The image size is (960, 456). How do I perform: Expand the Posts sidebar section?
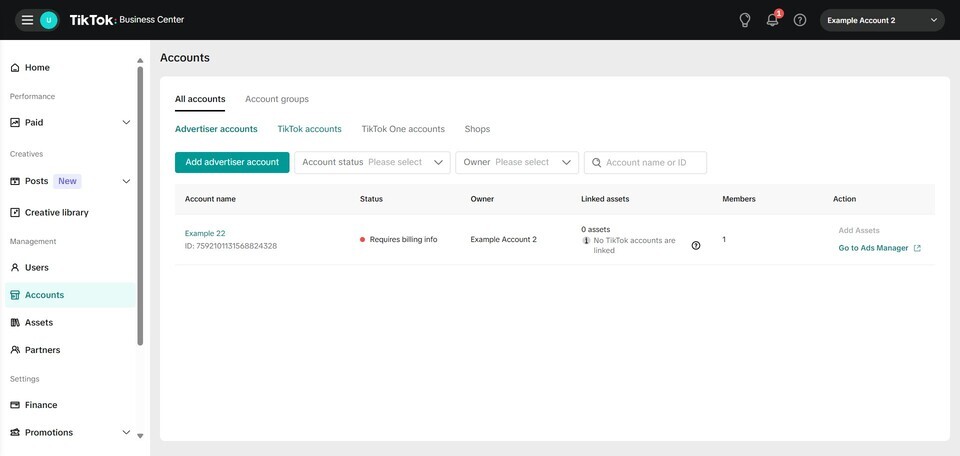126,181
